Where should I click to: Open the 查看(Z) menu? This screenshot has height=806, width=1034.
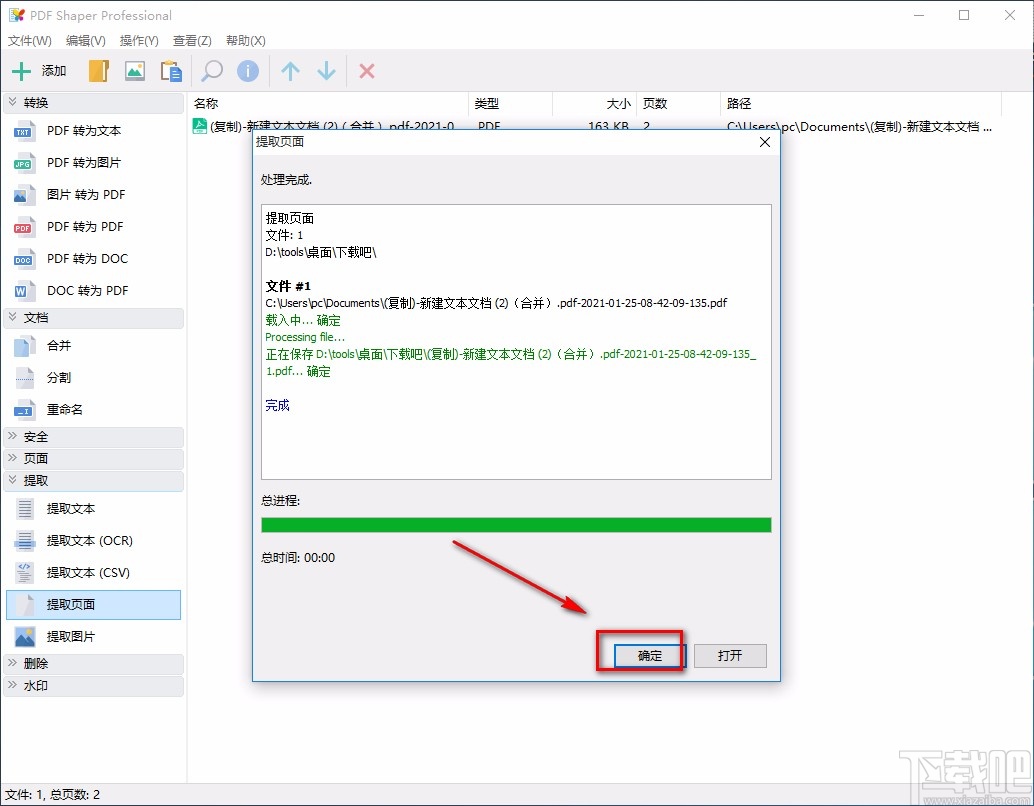pos(192,41)
